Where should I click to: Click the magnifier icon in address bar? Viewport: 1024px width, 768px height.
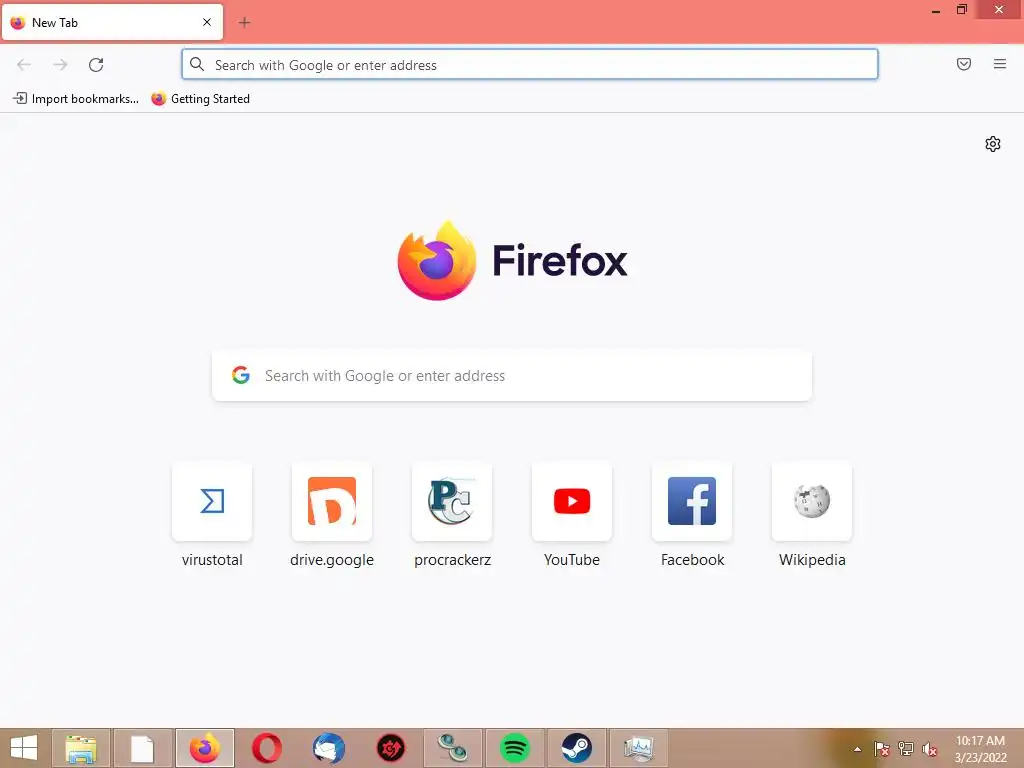[x=197, y=64]
